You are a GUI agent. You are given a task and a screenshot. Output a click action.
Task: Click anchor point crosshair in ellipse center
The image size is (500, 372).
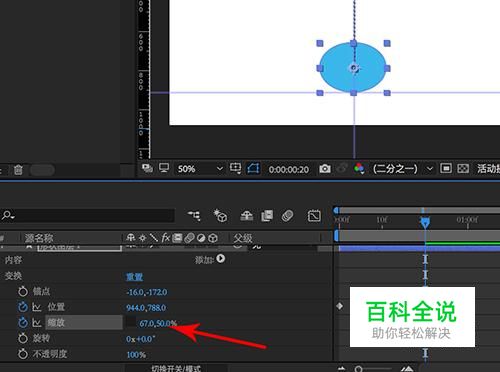(354, 68)
